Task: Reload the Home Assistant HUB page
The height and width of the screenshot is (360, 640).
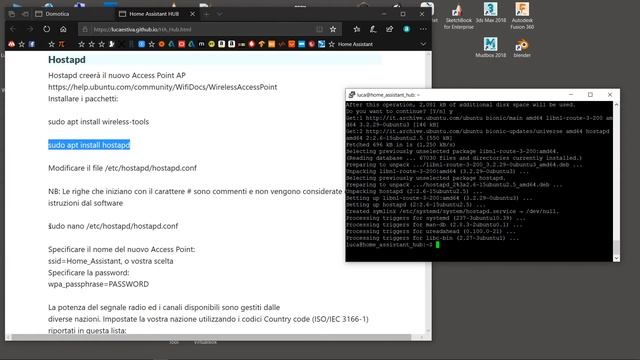Action: pyautogui.click(x=47, y=29)
